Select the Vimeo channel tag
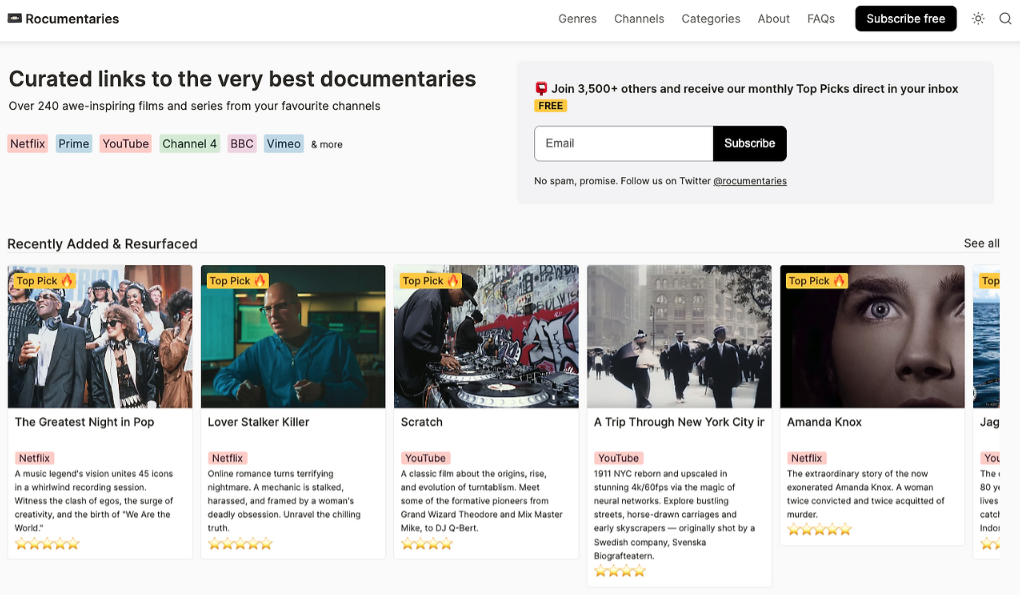1020x595 pixels. point(284,144)
